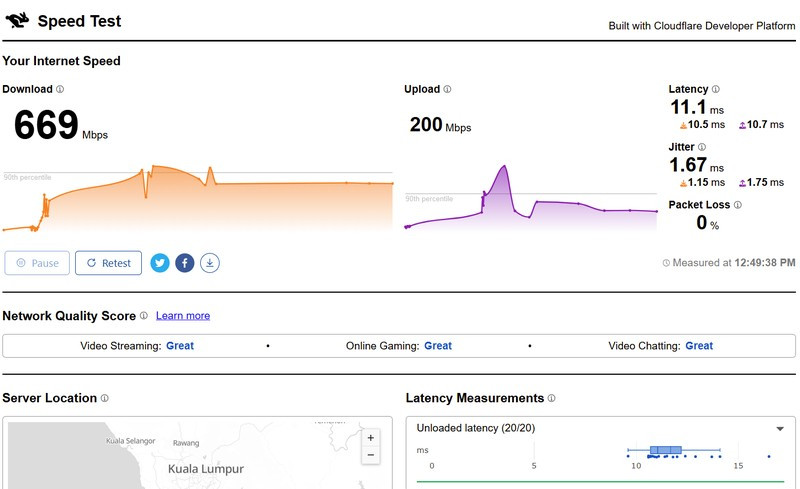Zoom out on the server map
Viewport: 800px width, 489px height.
(x=371, y=455)
